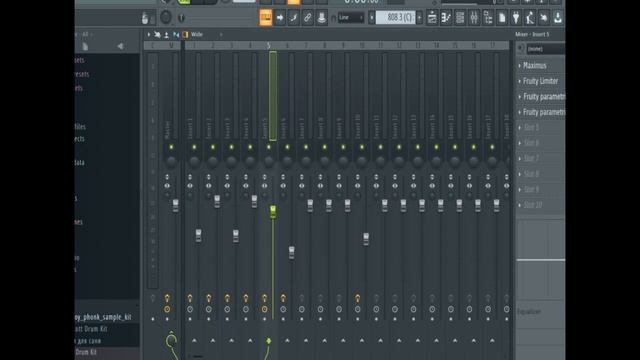Click the stamp-shaped icon beside the link icon
The height and width of the screenshot is (360, 640).
pos(322,18)
